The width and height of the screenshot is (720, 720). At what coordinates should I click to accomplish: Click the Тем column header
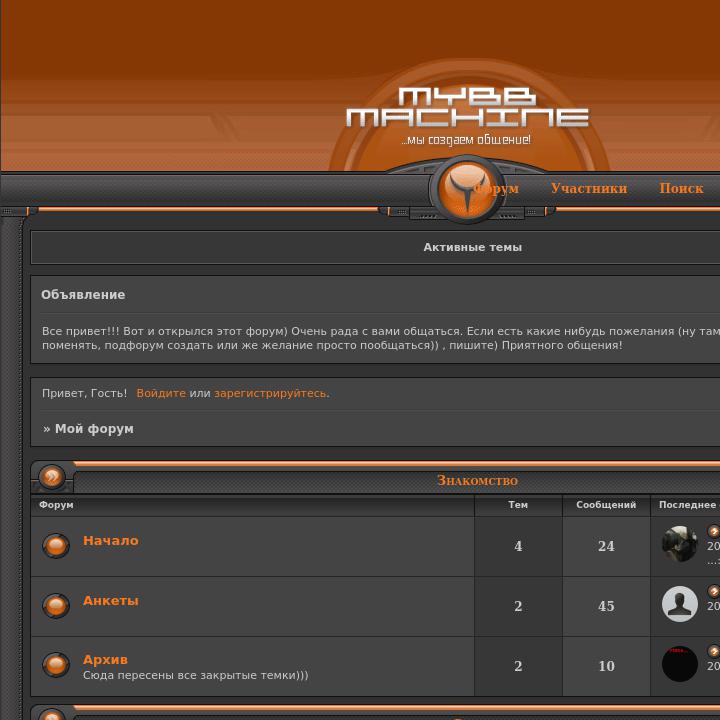tap(518, 504)
